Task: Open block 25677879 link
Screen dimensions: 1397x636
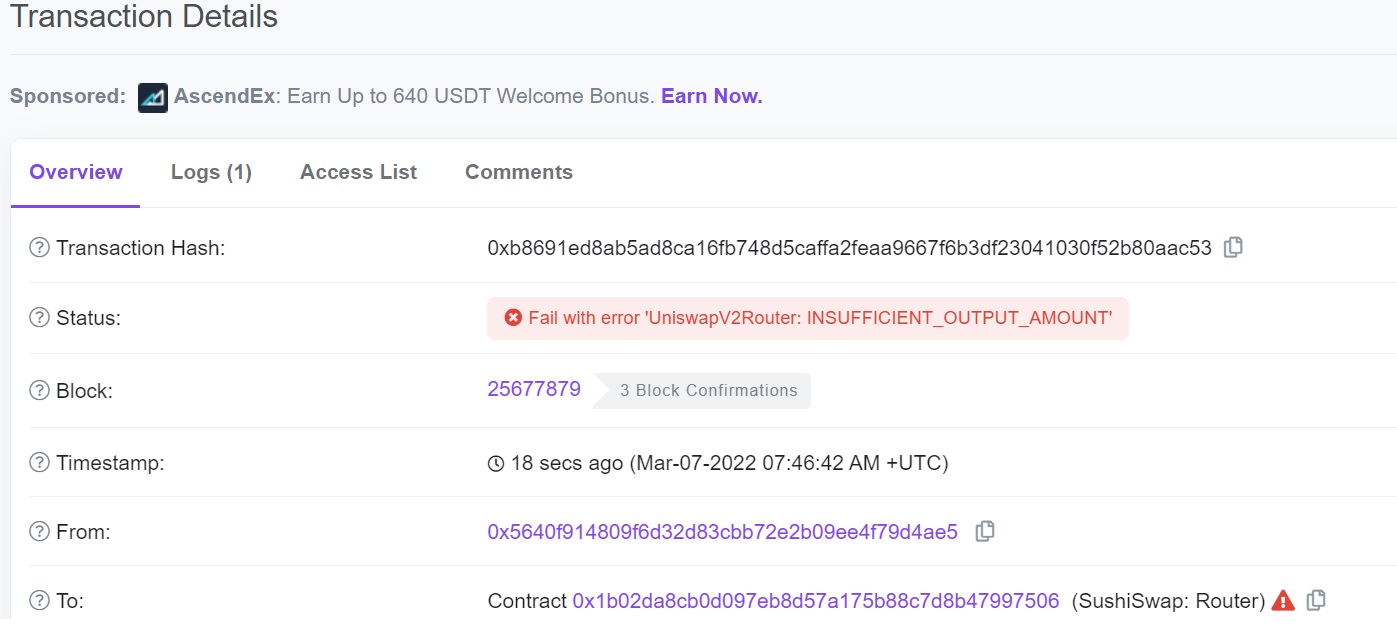Action: click(534, 389)
